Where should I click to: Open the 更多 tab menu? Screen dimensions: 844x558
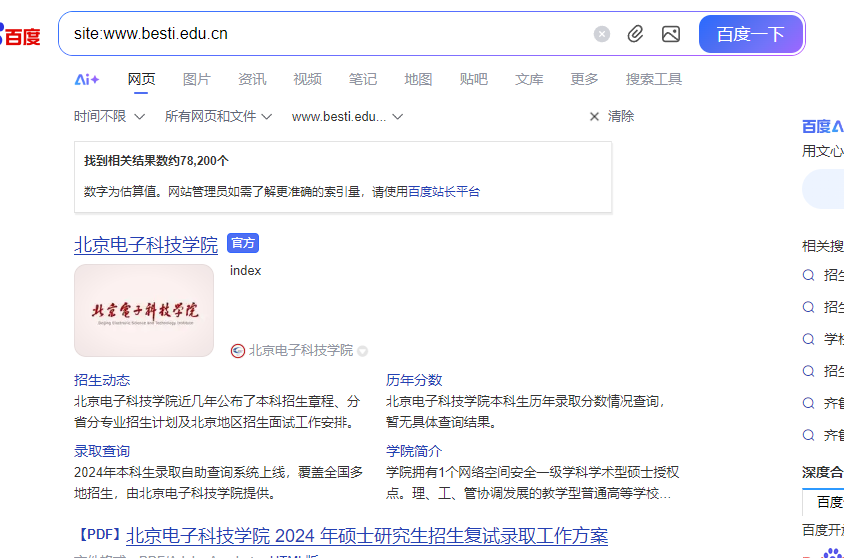pos(585,80)
